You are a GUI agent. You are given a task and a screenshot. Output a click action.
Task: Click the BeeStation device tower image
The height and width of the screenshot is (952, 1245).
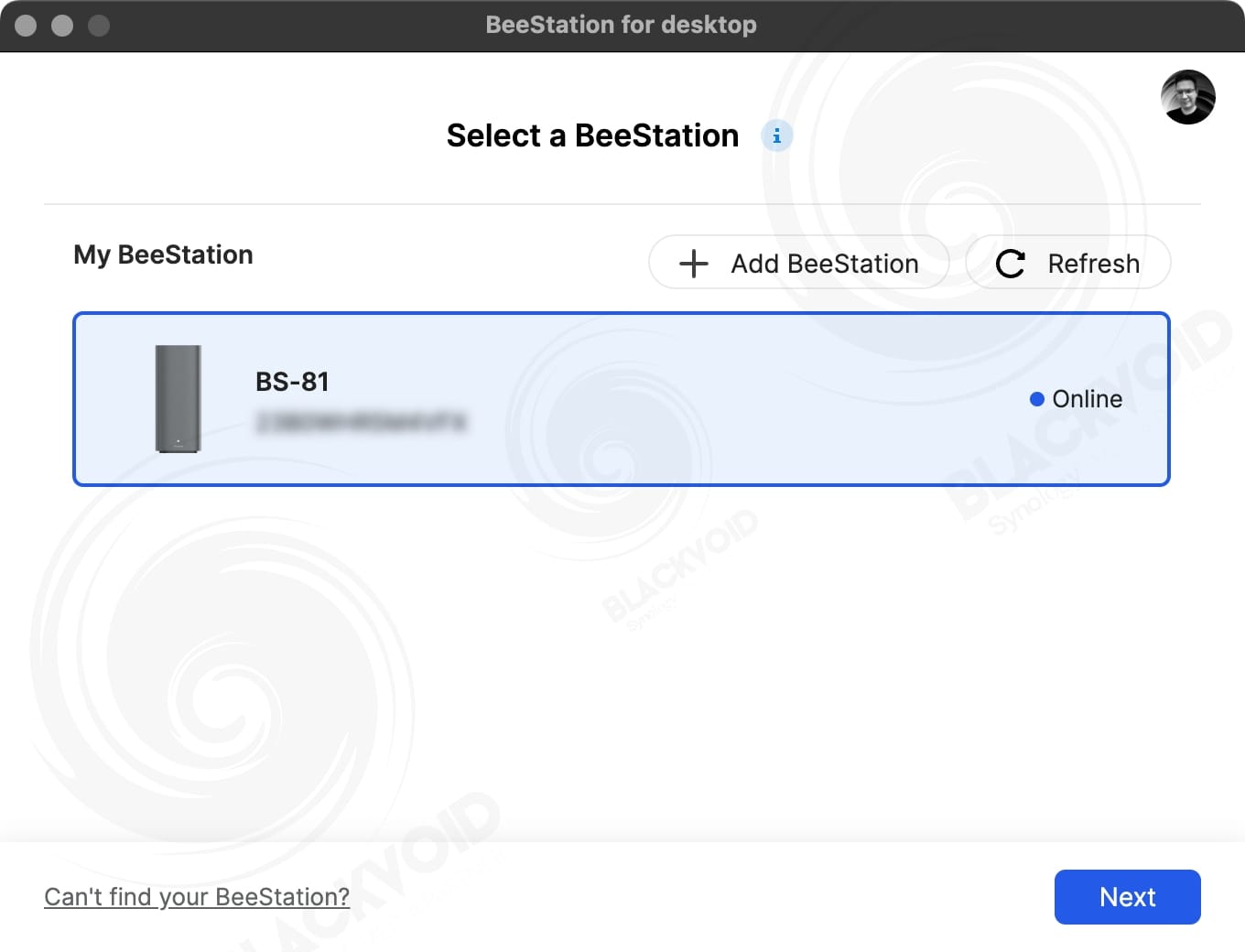179,398
